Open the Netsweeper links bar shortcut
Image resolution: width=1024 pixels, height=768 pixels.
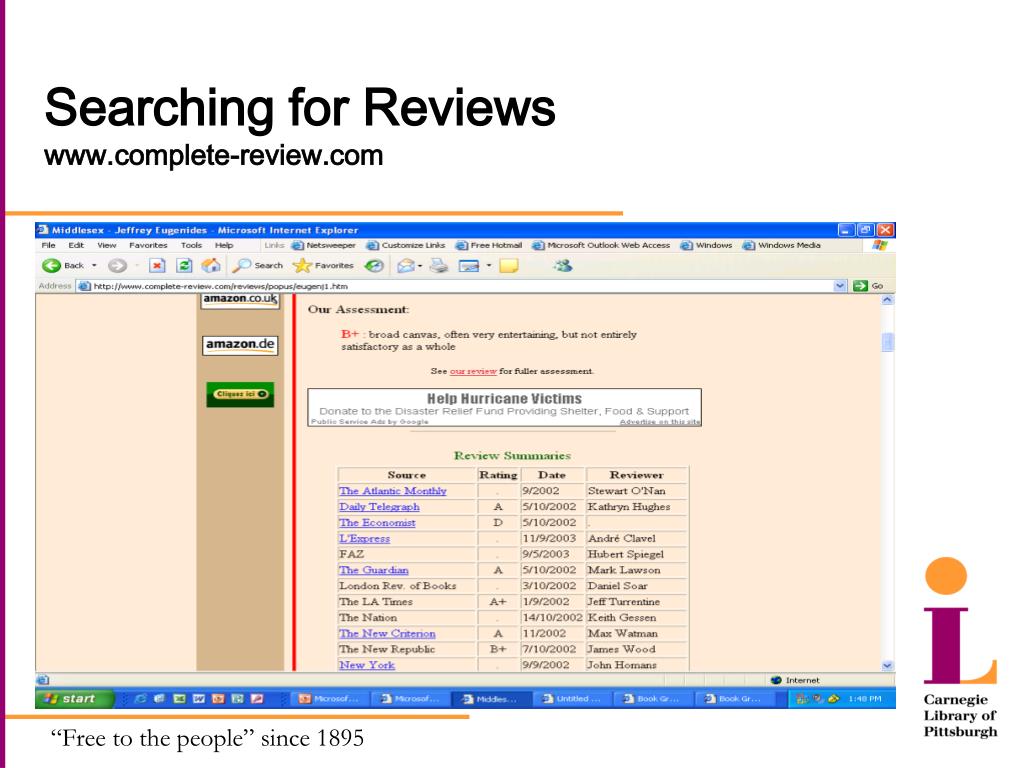[324, 246]
